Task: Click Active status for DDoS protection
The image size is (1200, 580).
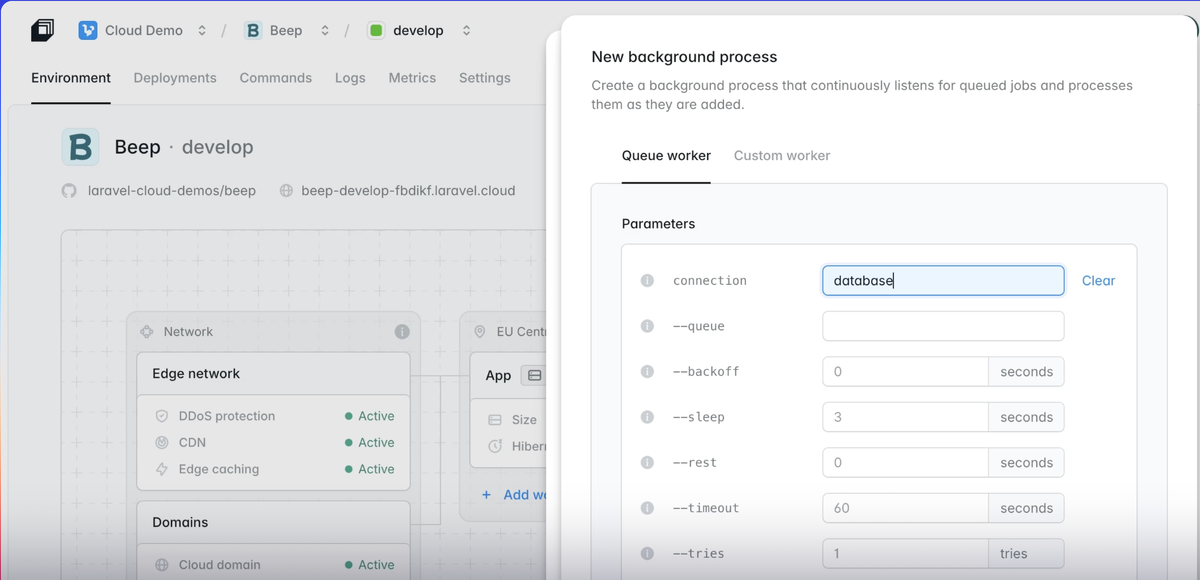Action: [370, 416]
